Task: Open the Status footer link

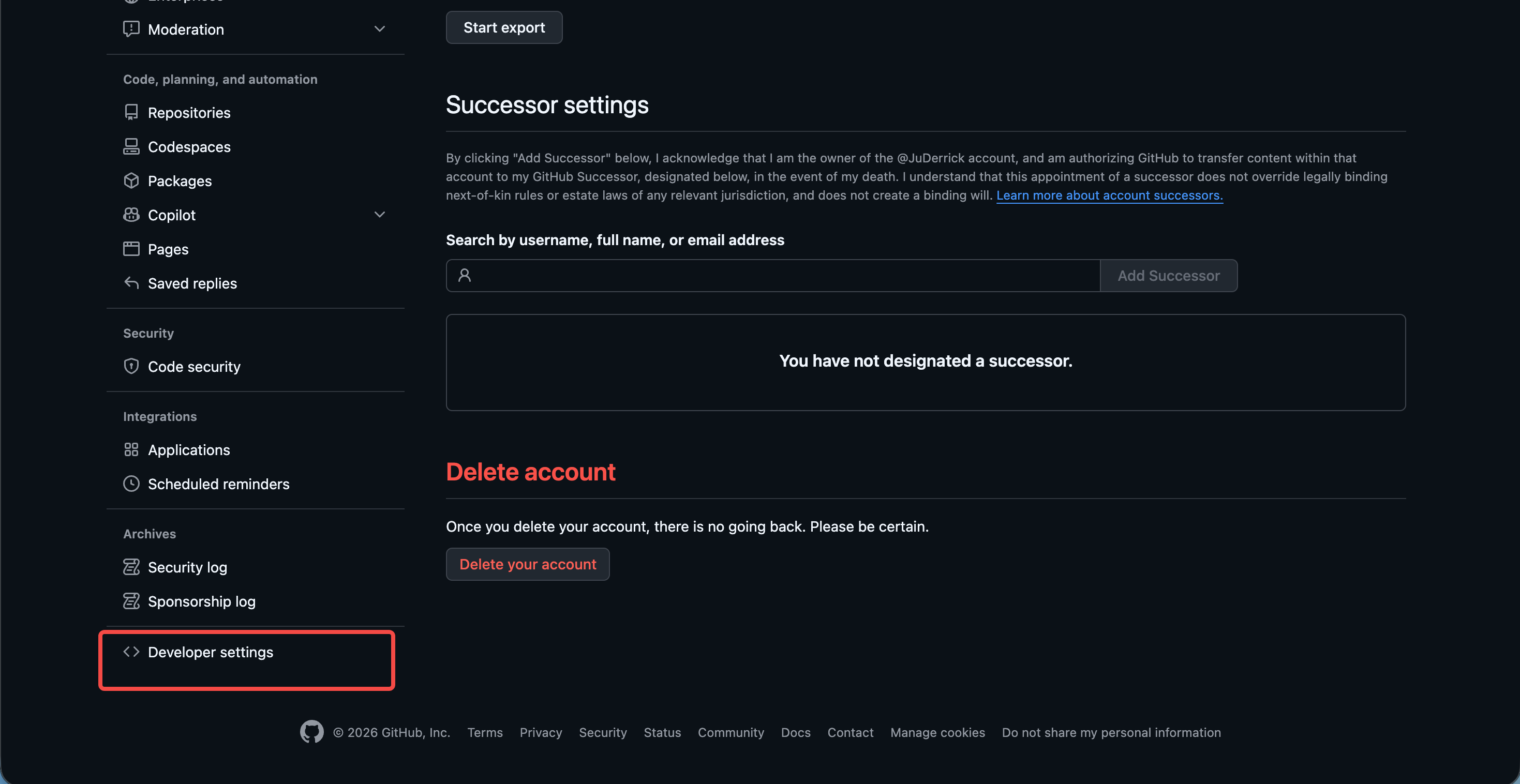Action: click(x=662, y=732)
